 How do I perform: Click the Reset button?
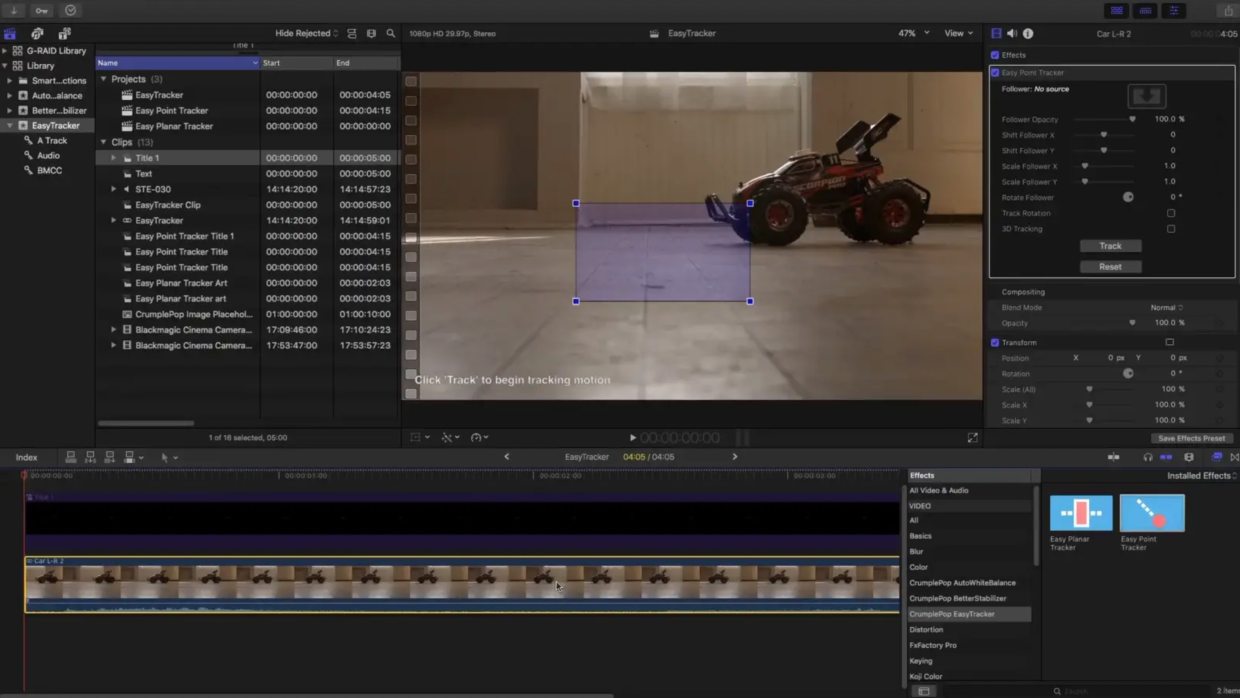point(1110,267)
